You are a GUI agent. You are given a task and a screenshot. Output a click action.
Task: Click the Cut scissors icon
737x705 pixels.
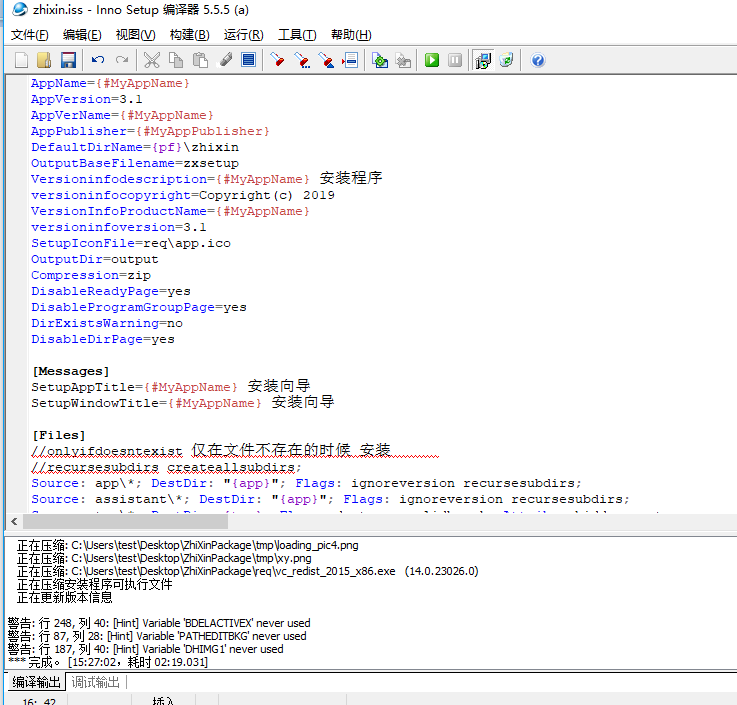(151, 60)
